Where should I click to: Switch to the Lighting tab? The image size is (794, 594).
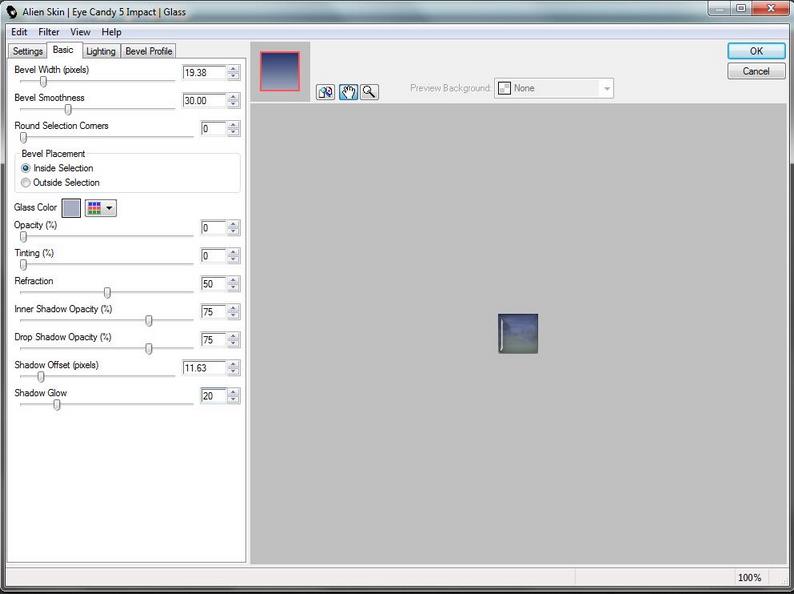pyautogui.click(x=101, y=51)
